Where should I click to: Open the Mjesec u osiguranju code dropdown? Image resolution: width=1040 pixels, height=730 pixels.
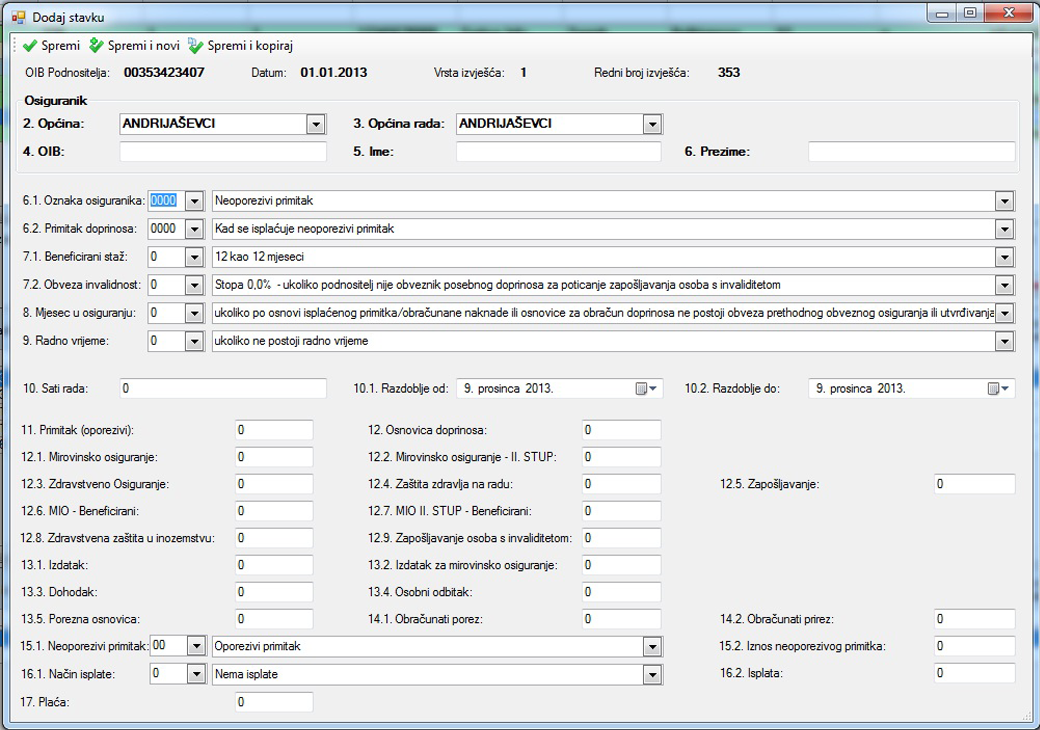[194, 313]
